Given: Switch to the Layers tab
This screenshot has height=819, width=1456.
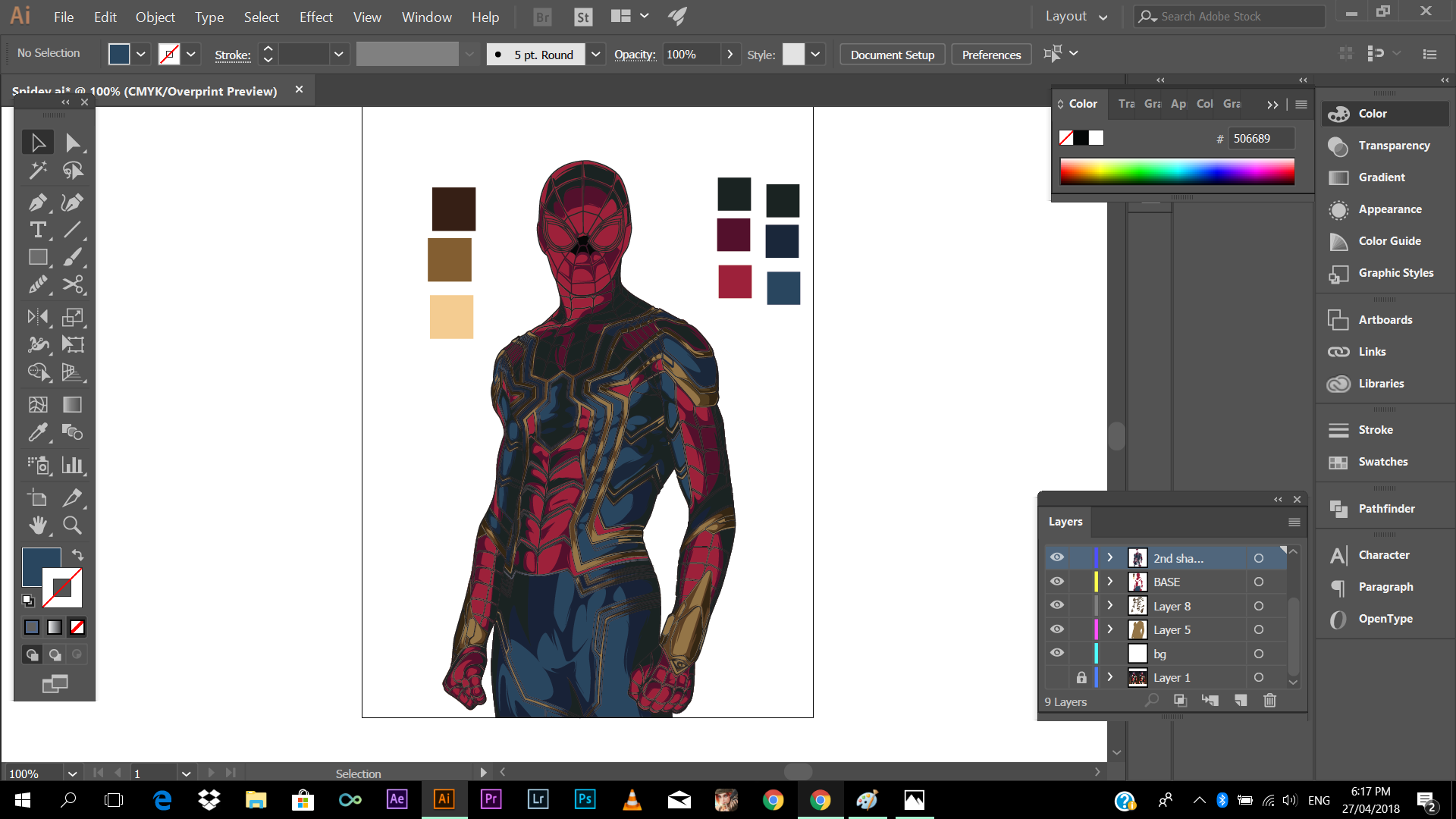Looking at the screenshot, I should click(1065, 522).
